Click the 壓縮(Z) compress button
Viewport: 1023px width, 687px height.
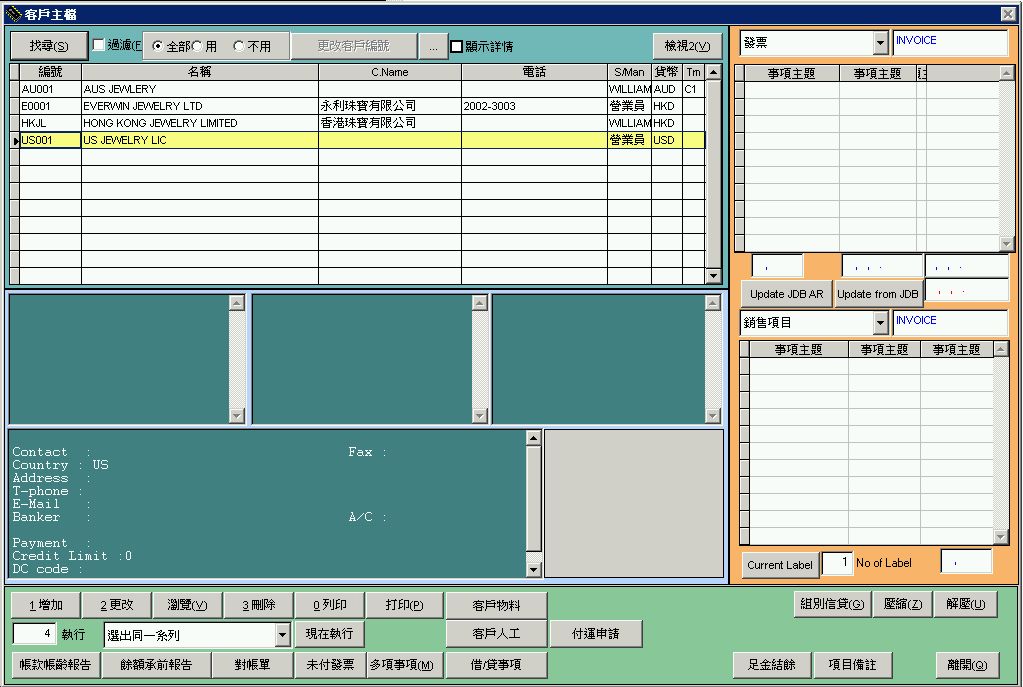click(903, 604)
